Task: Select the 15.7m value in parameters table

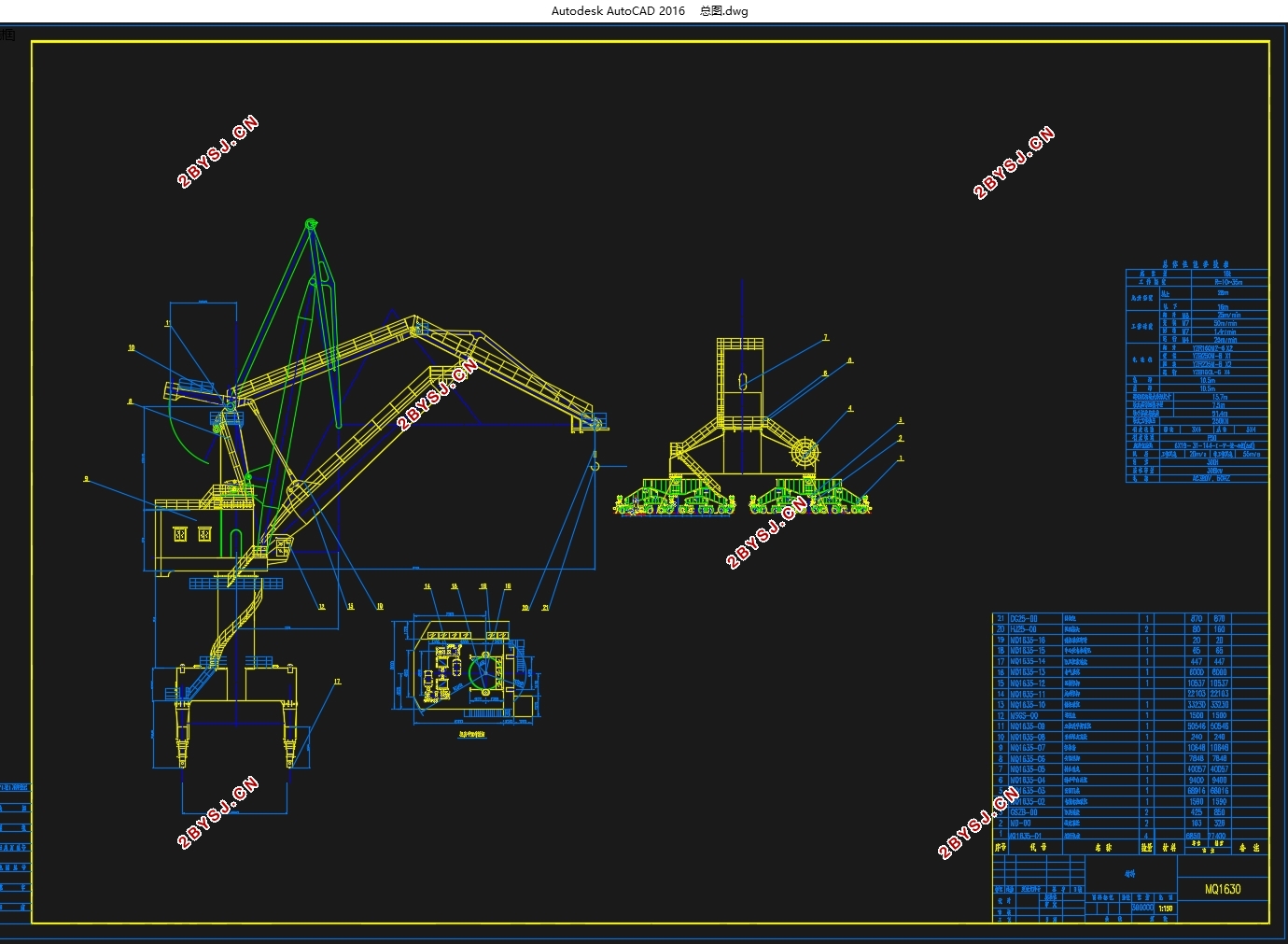Action: coord(1220,397)
